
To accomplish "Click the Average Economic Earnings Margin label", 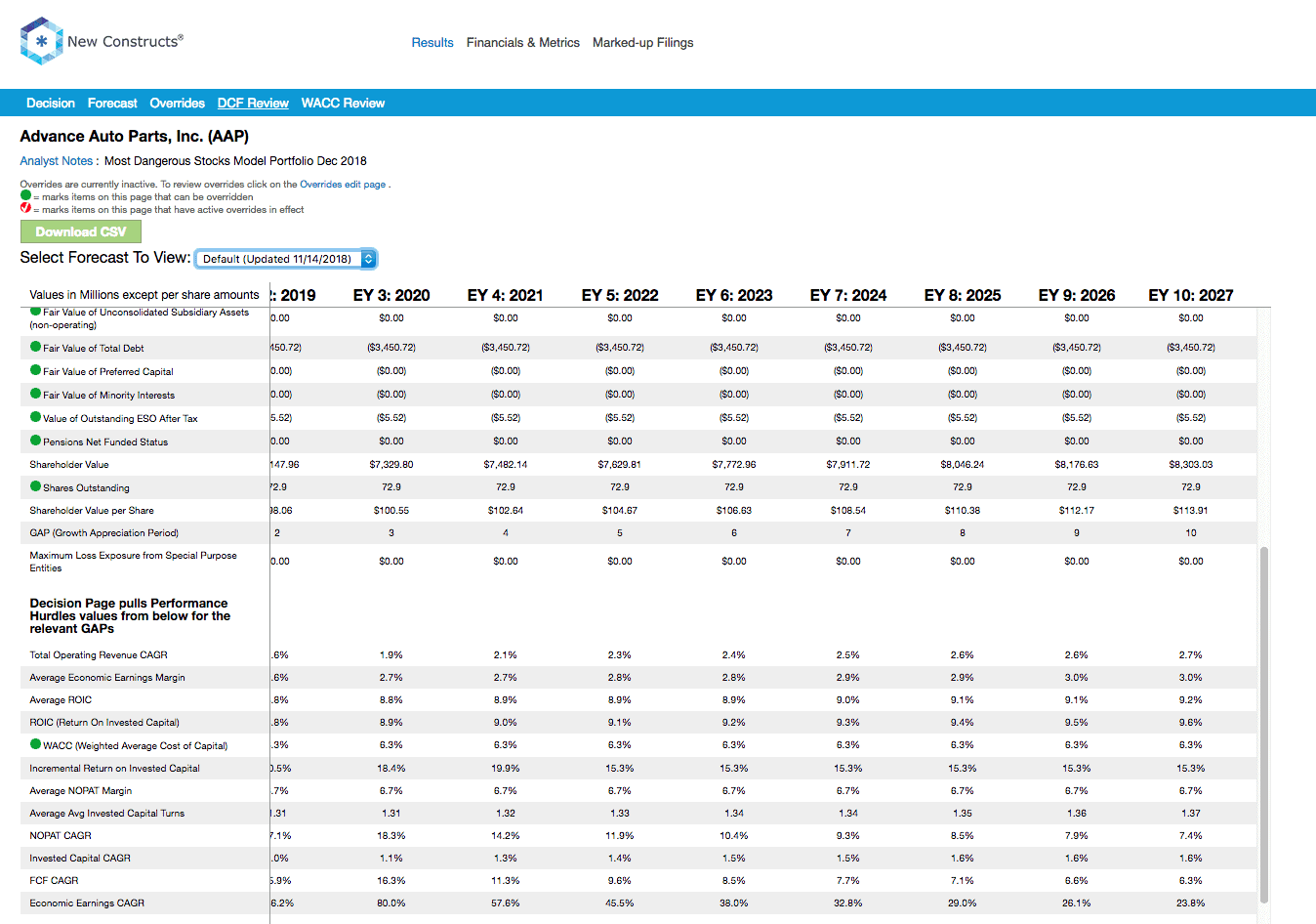I will [107, 677].
